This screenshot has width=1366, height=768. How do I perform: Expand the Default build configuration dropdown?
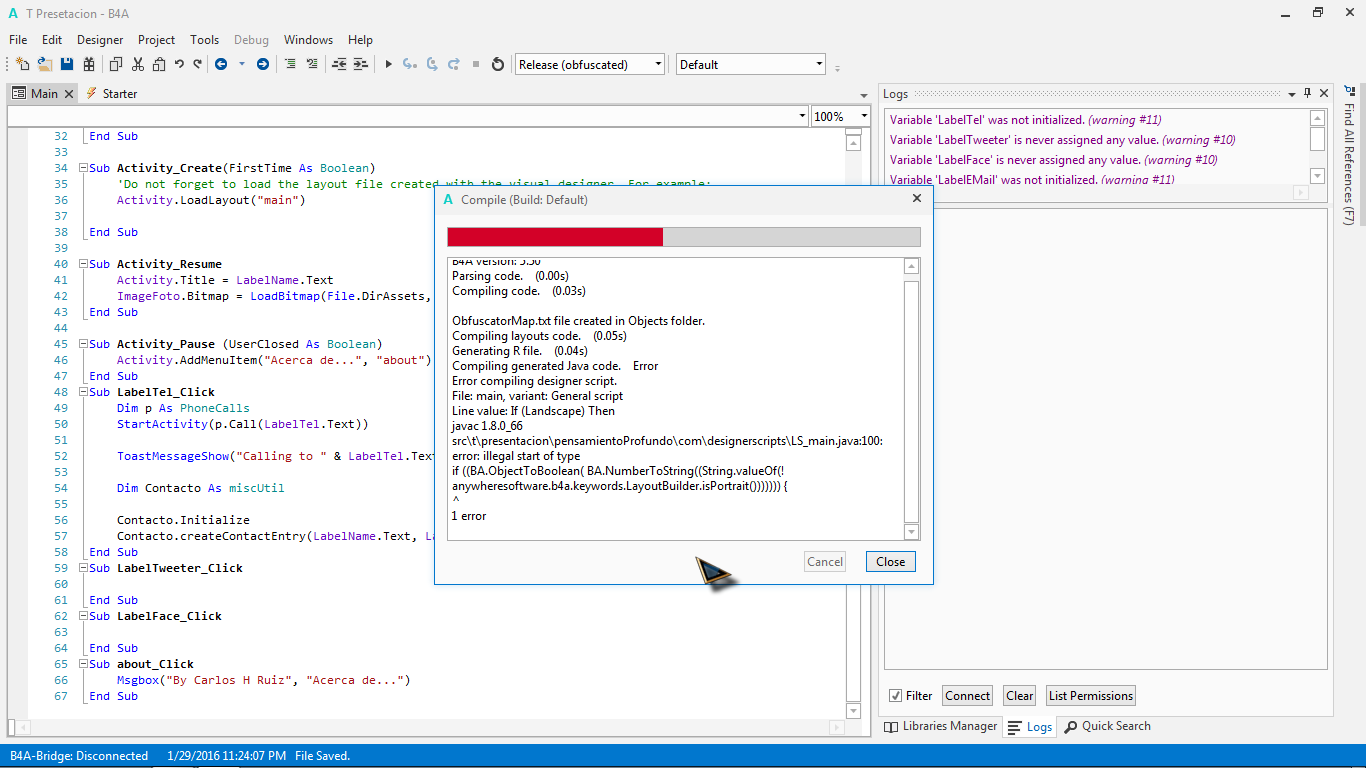point(751,64)
